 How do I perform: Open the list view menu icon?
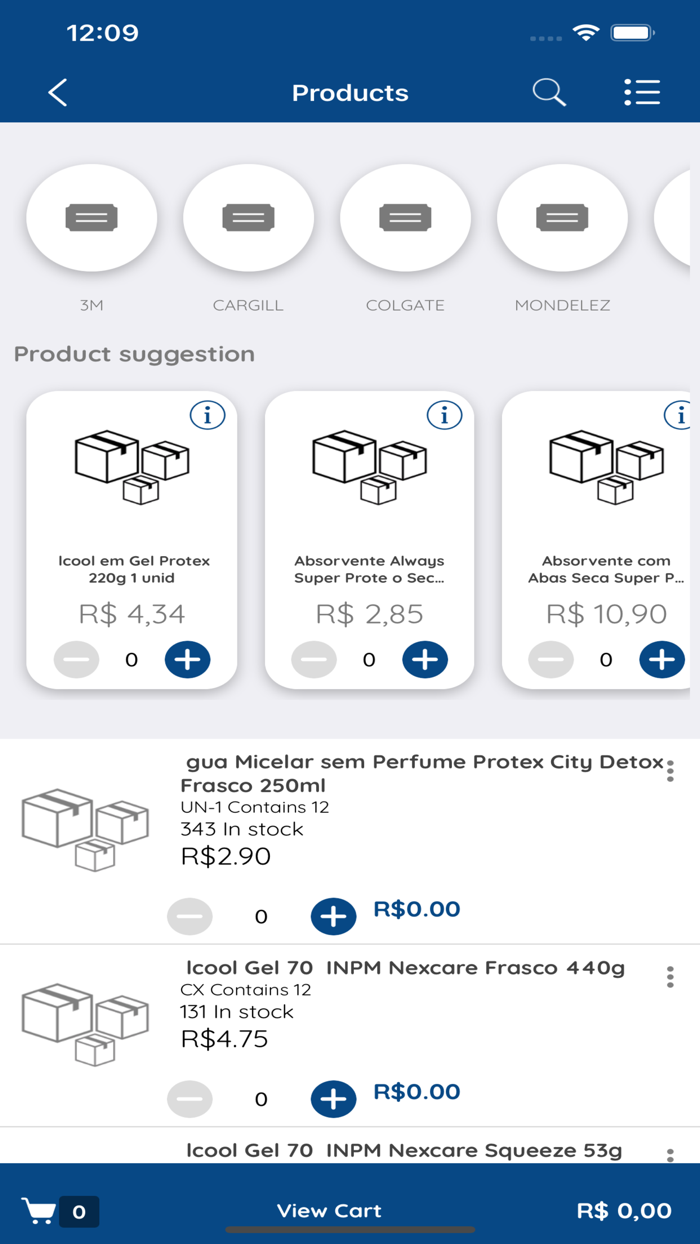point(641,93)
